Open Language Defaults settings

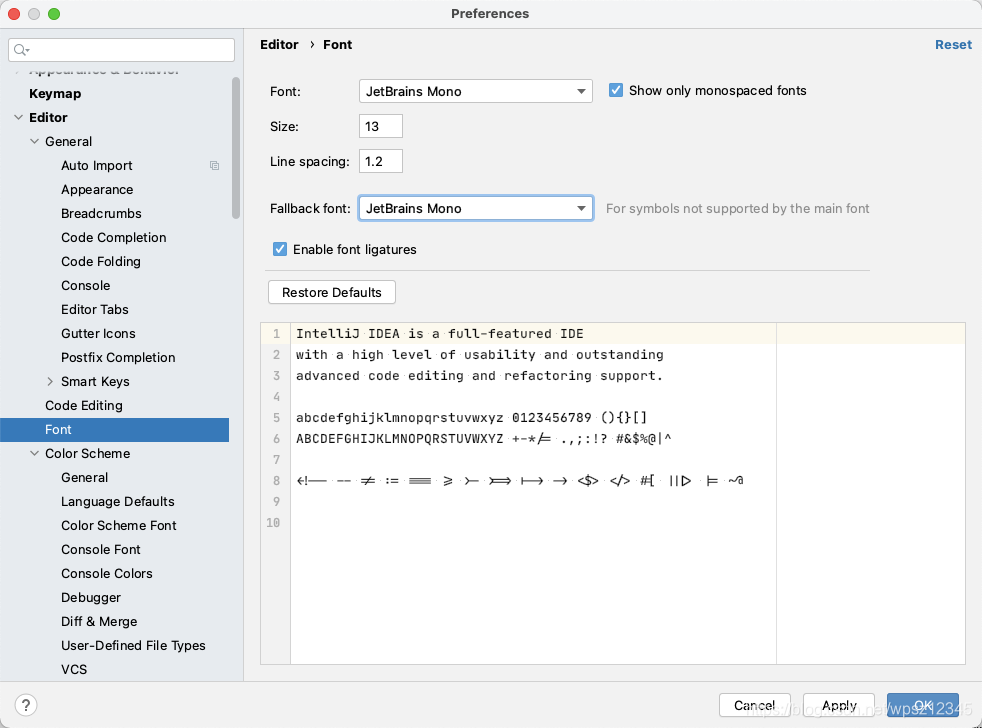tap(118, 501)
